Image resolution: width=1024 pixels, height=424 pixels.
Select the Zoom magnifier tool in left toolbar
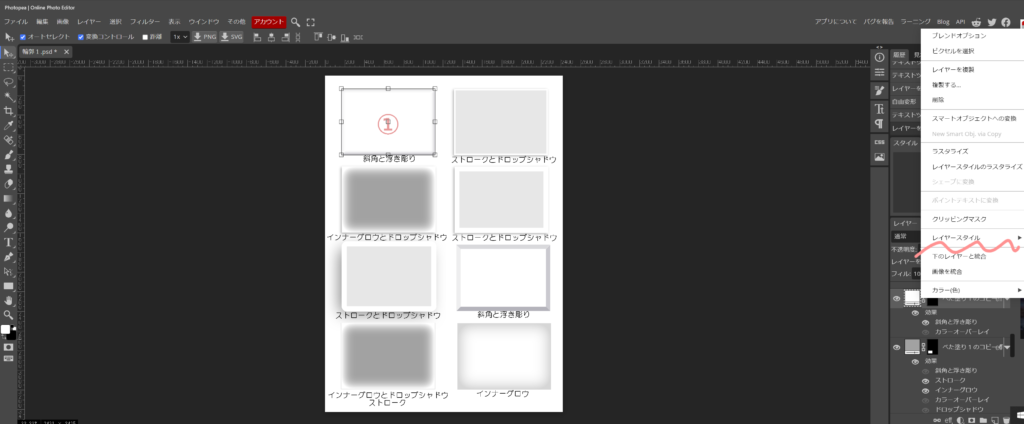[x=9, y=314]
